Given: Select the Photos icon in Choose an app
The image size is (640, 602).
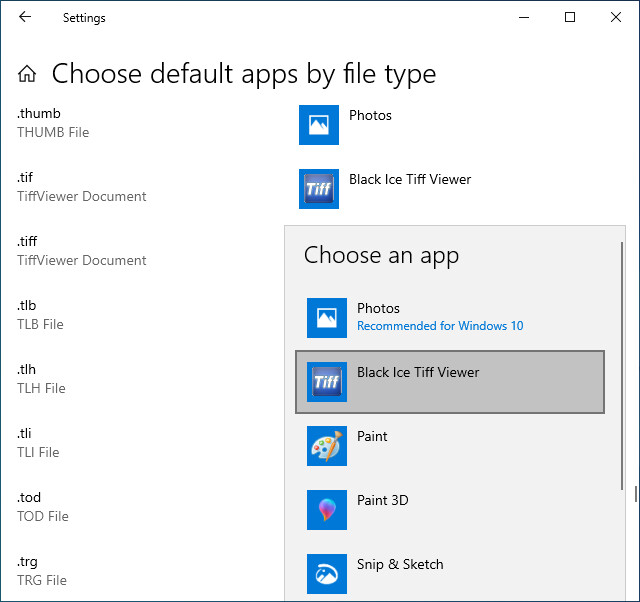Looking at the screenshot, I should point(327,318).
